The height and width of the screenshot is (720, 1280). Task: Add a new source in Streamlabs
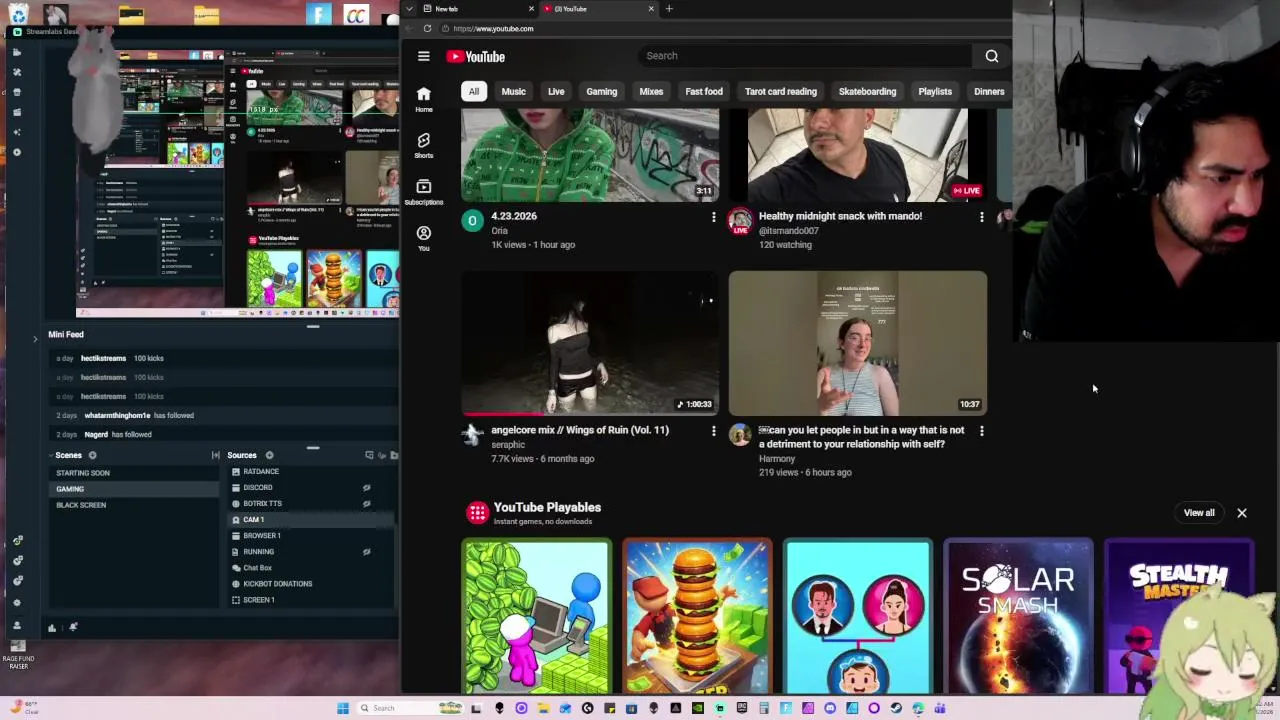click(269, 455)
